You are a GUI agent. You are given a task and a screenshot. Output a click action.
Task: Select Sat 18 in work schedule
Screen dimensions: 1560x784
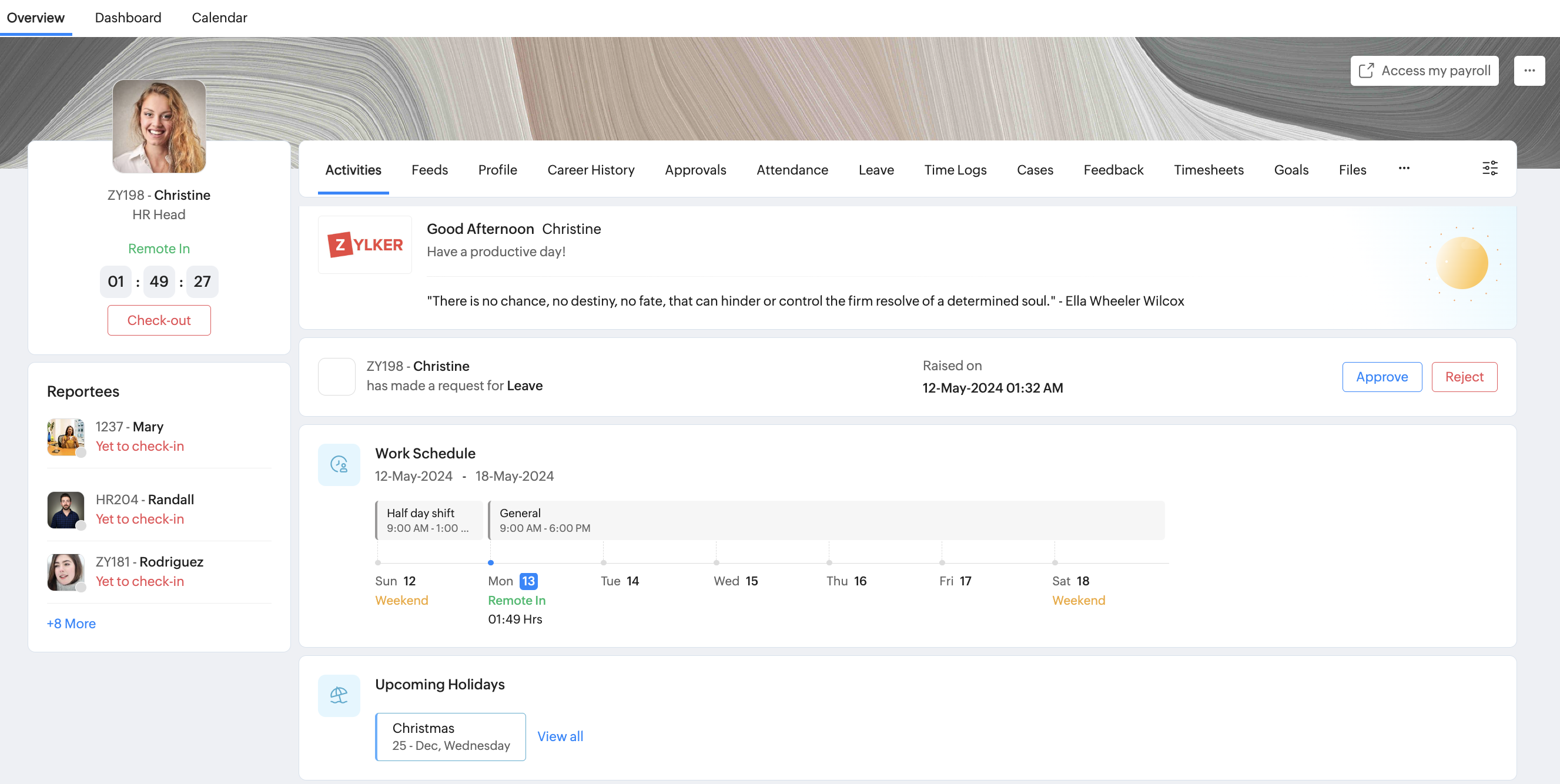coord(1070,581)
